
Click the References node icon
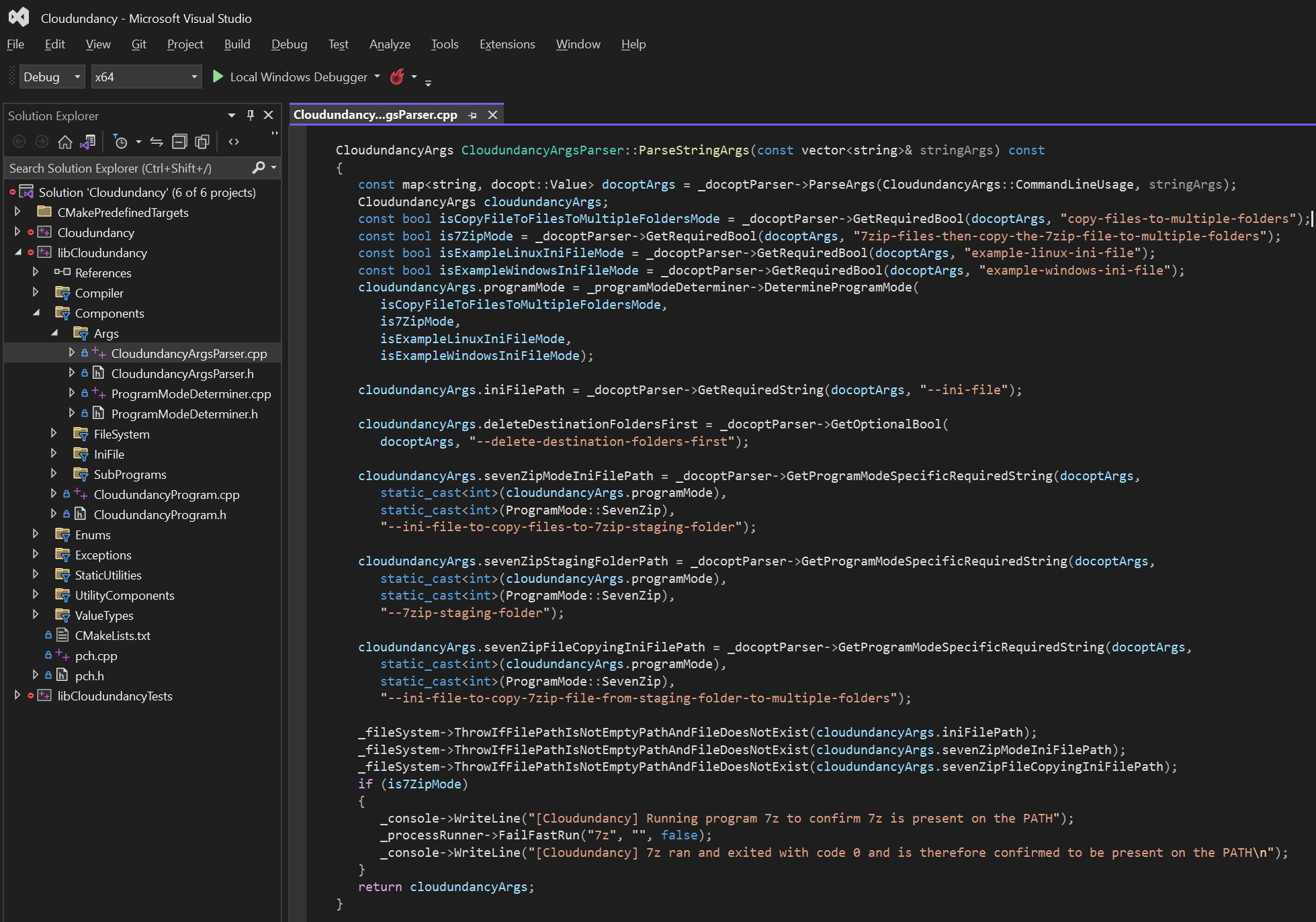tap(62, 273)
